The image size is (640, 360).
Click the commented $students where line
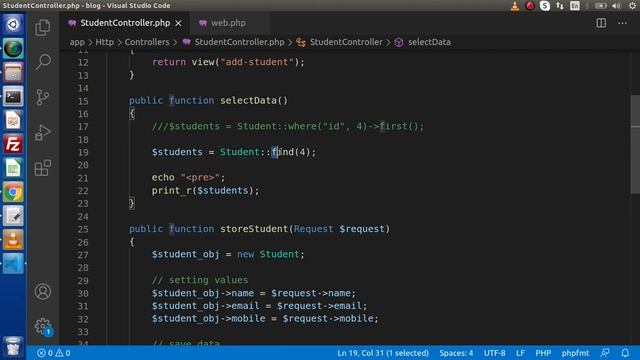(288, 126)
